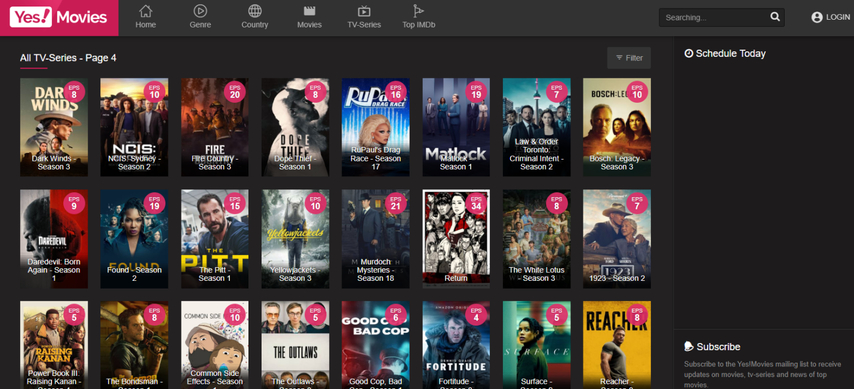Image resolution: width=854 pixels, height=389 pixels.
Task: Click EPS 9 badge on Daredevil
Action: 74,203
